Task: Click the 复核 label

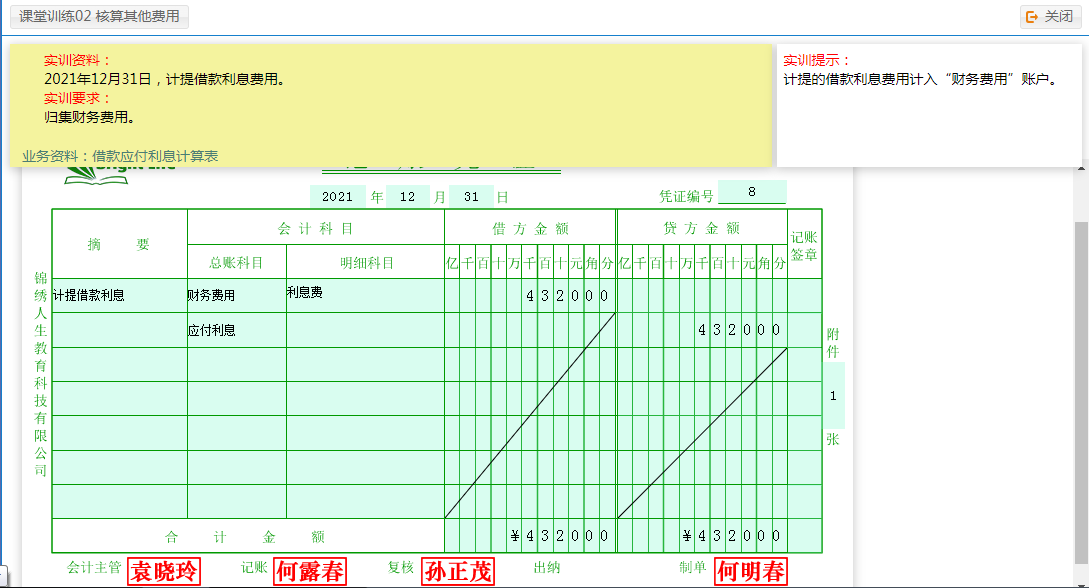Action: (x=401, y=567)
